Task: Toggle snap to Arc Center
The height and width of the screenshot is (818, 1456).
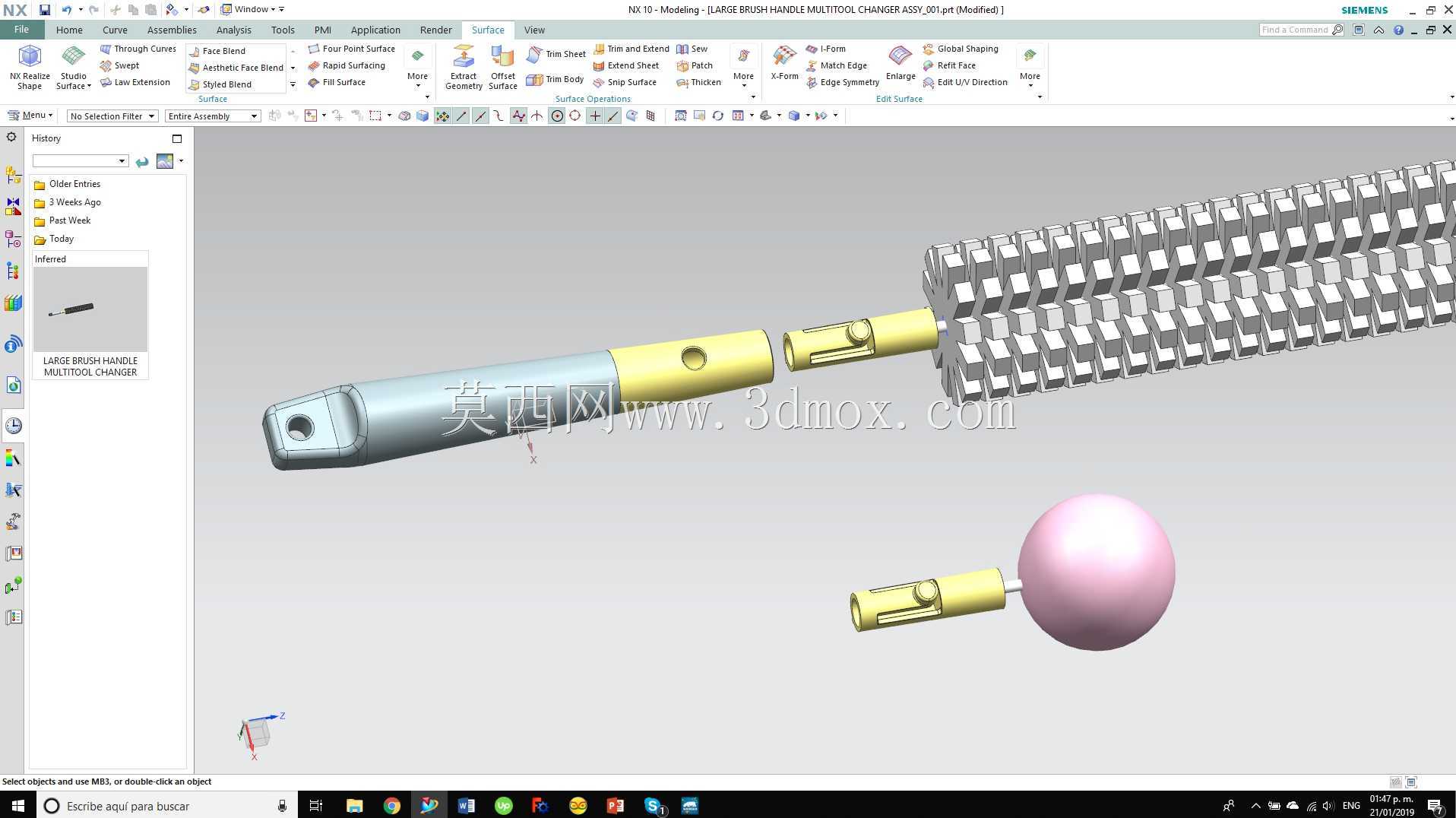Action: click(557, 116)
